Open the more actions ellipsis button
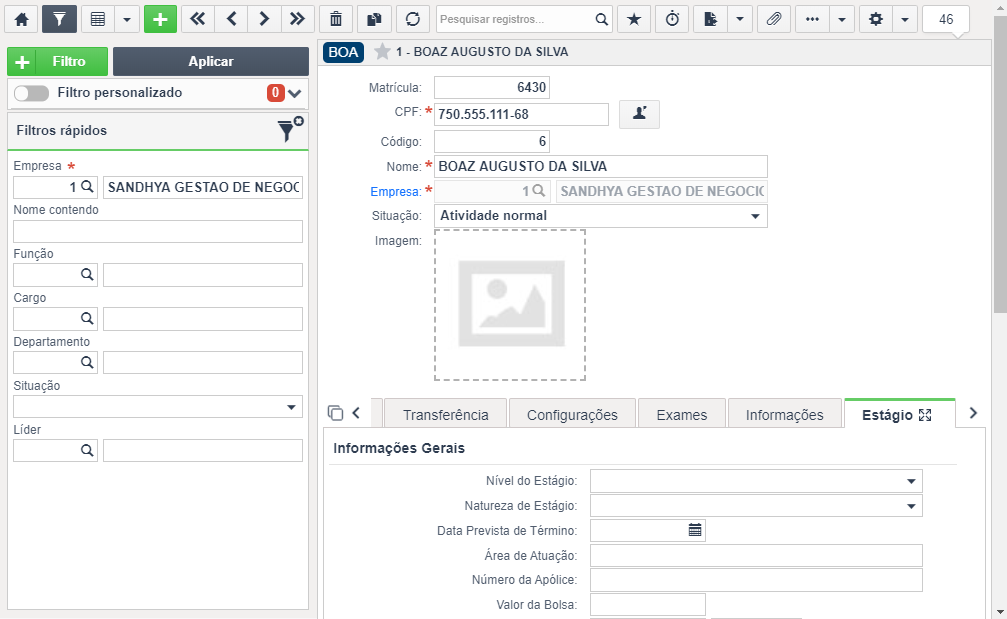Viewport: 1007px width, 619px height. 812,19
